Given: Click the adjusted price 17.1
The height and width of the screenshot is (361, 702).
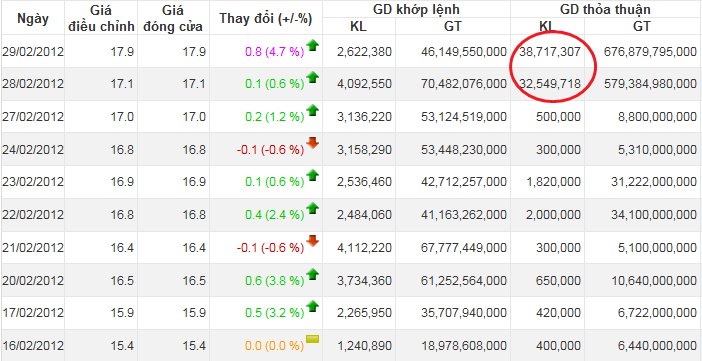Looking at the screenshot, I should point(122,85).
